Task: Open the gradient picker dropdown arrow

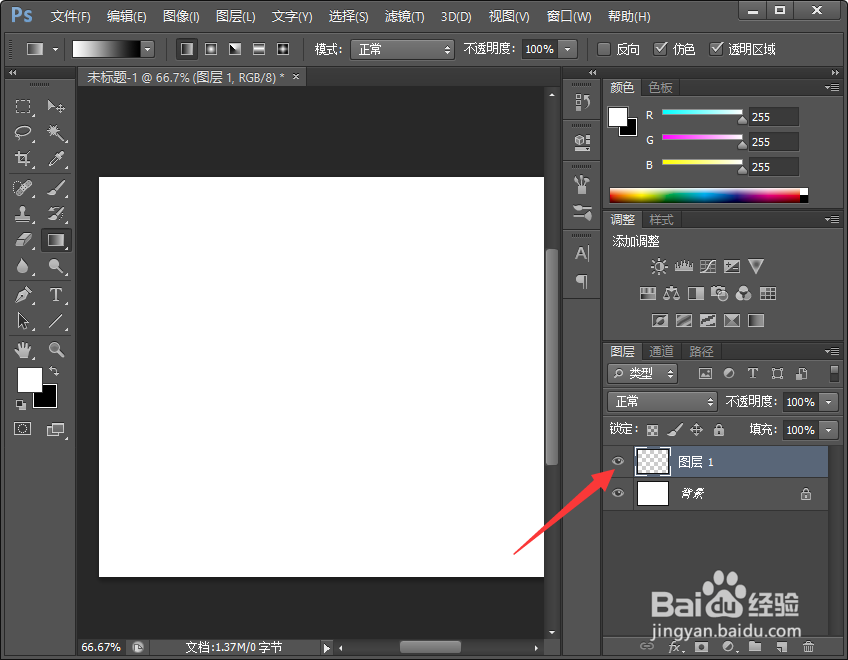Action: point(148,49)
